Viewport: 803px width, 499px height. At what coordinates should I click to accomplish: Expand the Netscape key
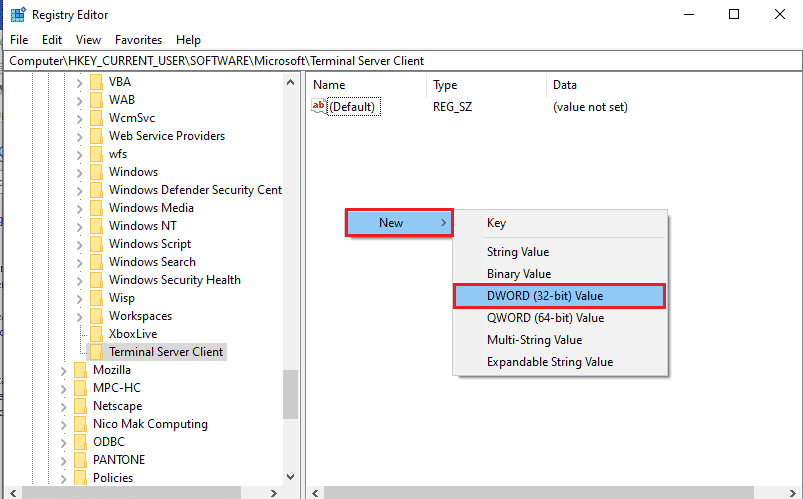[64, 407]
